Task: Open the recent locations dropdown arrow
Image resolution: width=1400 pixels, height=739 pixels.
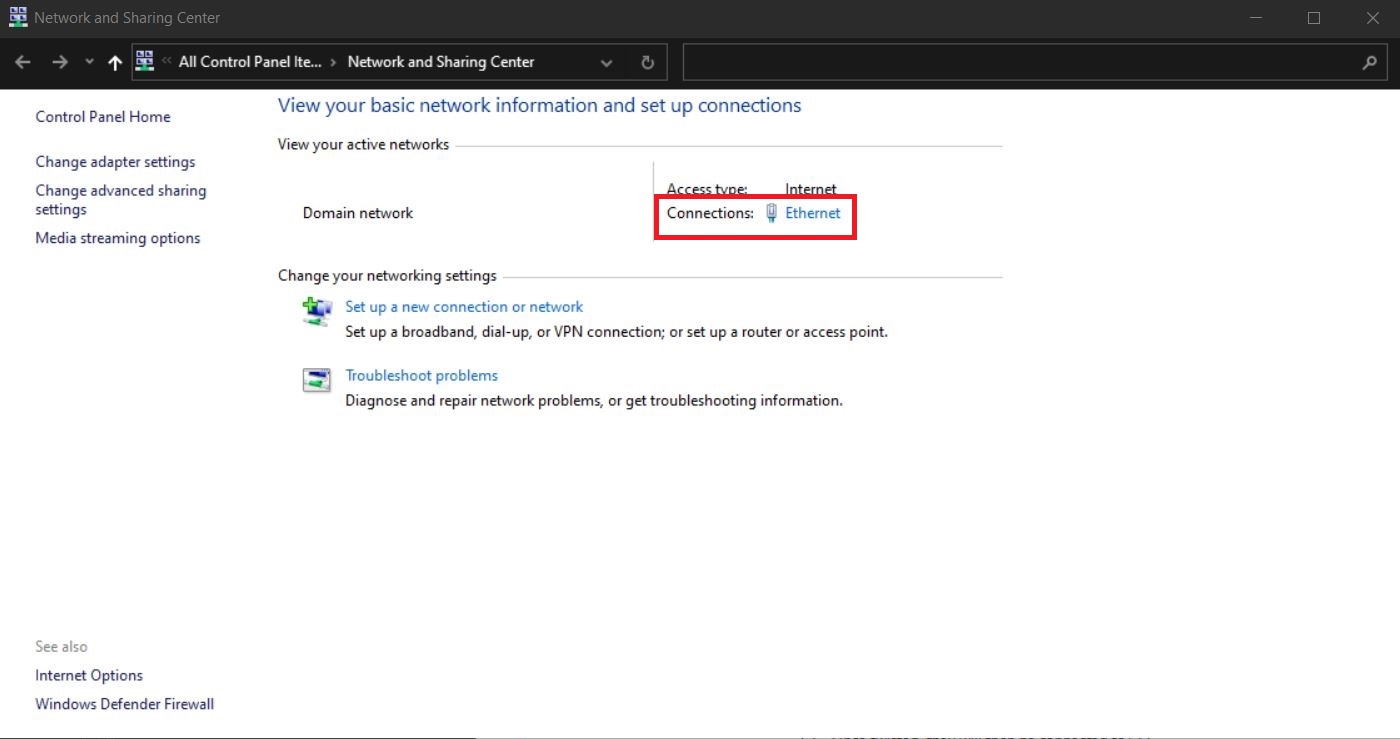Action: click(89, 62)
